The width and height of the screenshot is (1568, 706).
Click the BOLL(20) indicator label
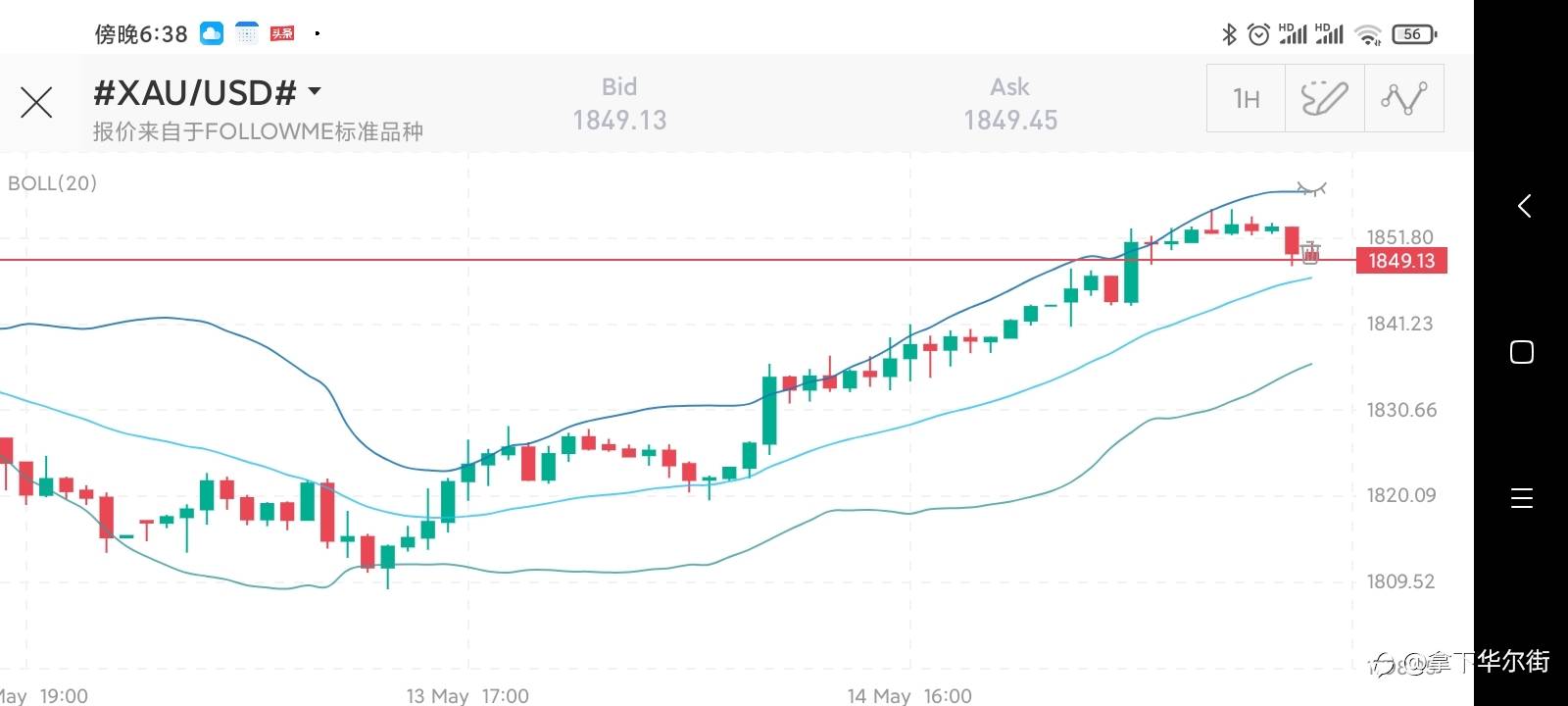coord(53,183)
